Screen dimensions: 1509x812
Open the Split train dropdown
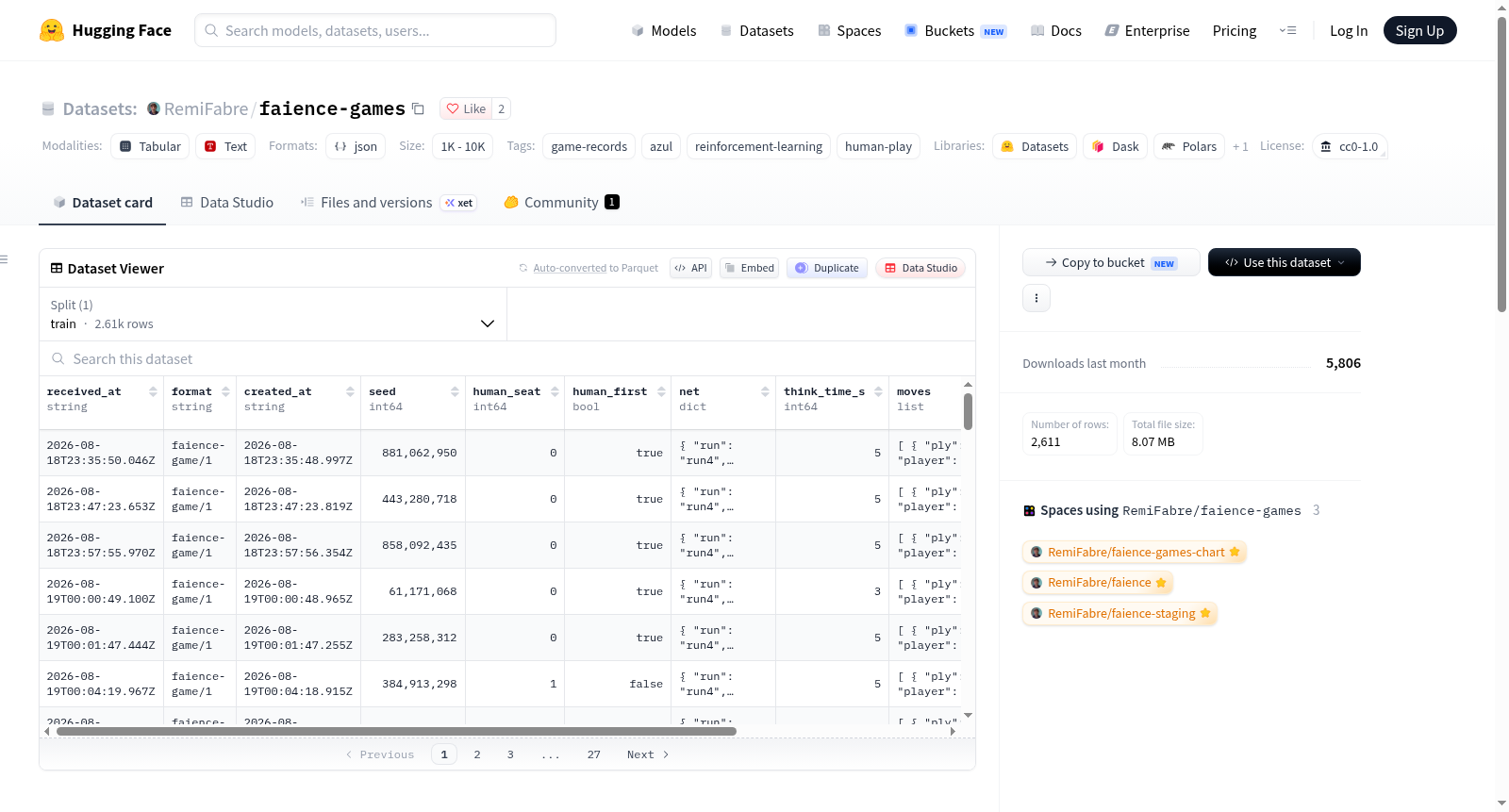point(273,314)
